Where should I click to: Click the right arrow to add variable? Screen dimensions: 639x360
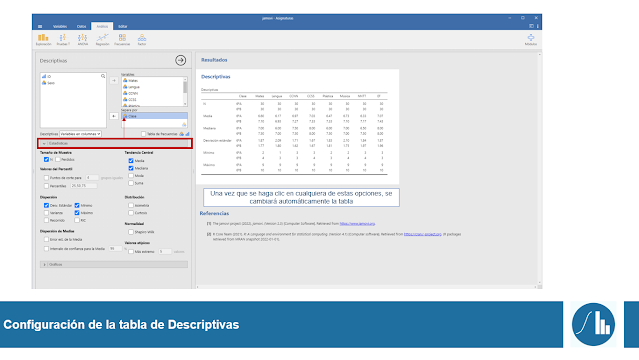114,80
